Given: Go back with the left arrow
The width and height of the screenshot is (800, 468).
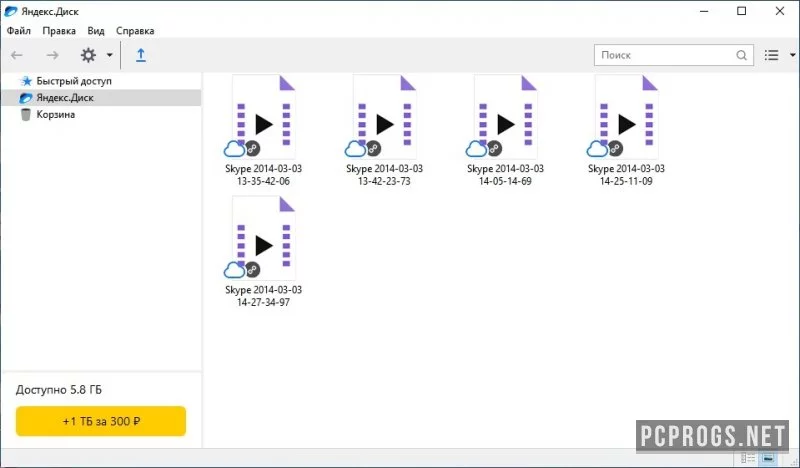Looking at the screenshot, I should (17, 55).
